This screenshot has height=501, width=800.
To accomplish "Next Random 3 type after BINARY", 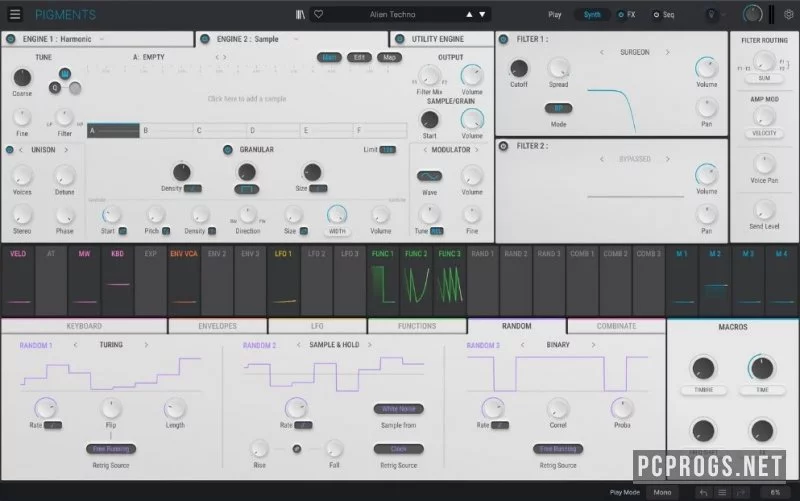I will tap(593, 345).
